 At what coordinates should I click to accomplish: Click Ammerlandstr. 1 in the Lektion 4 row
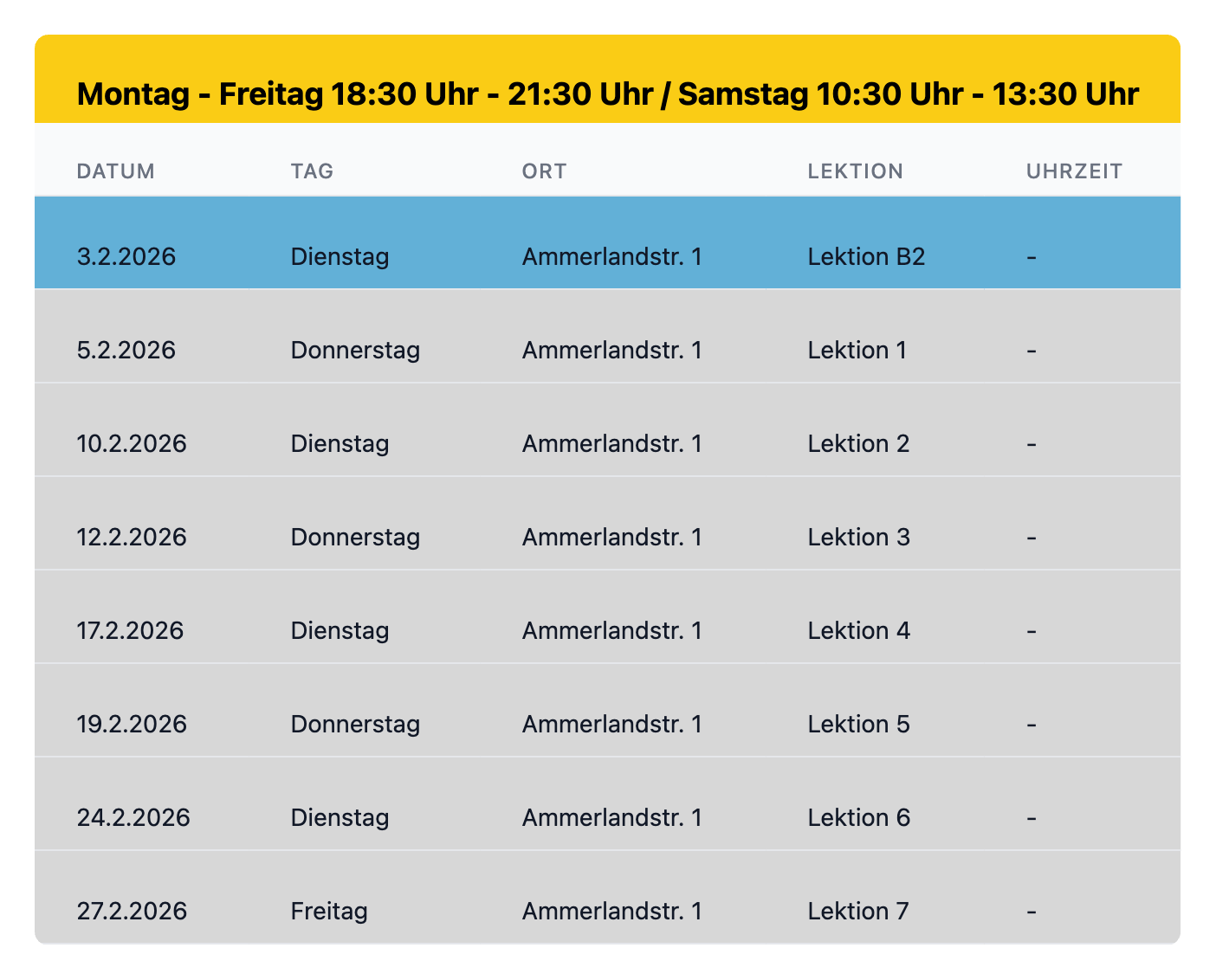click(611, 631)
